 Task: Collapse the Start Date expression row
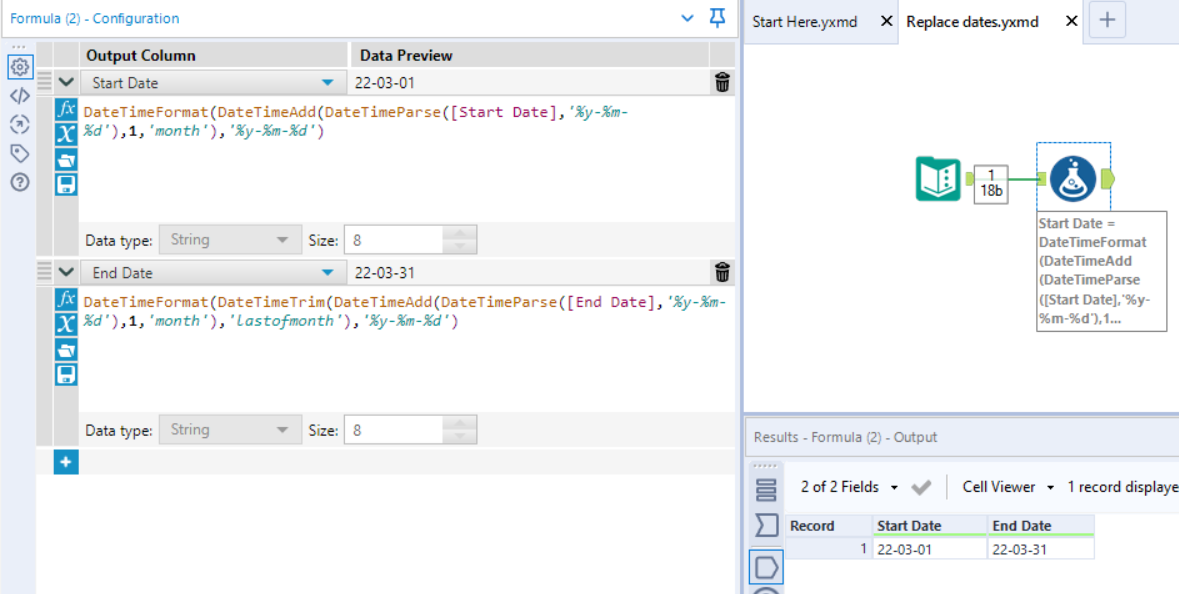point(66,83)
